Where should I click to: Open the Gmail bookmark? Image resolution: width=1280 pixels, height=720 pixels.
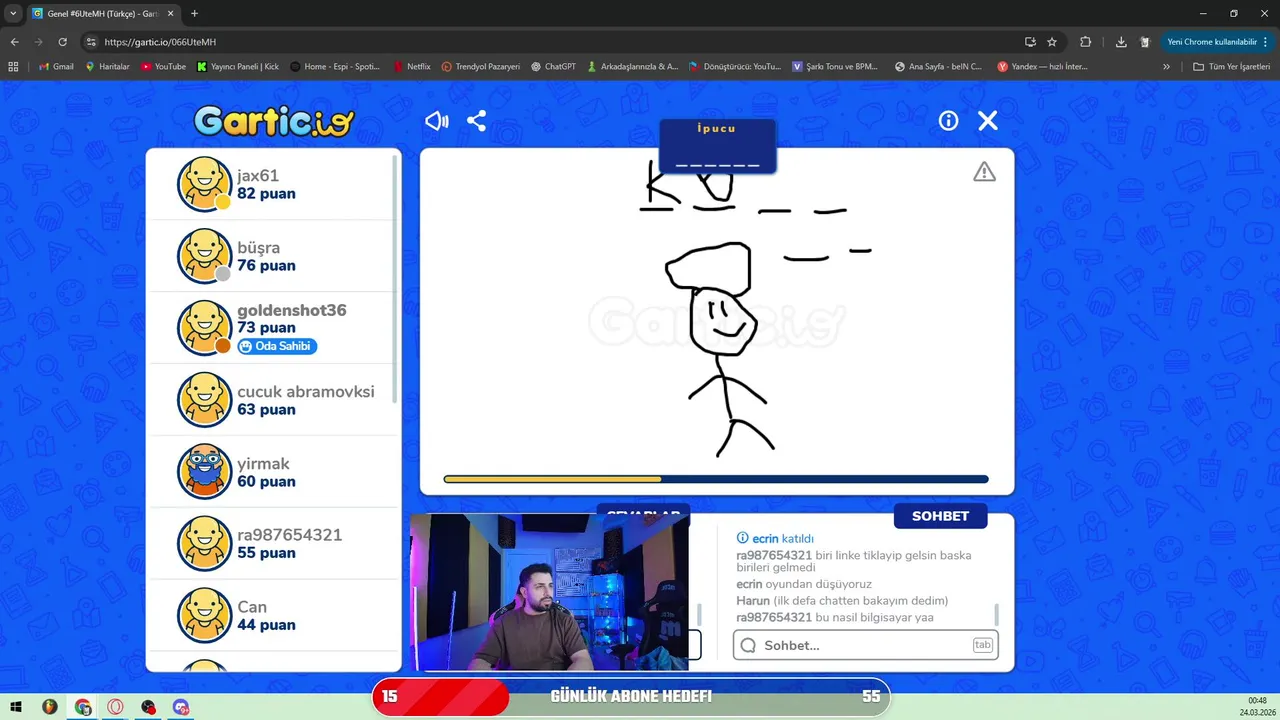(56, 67)
